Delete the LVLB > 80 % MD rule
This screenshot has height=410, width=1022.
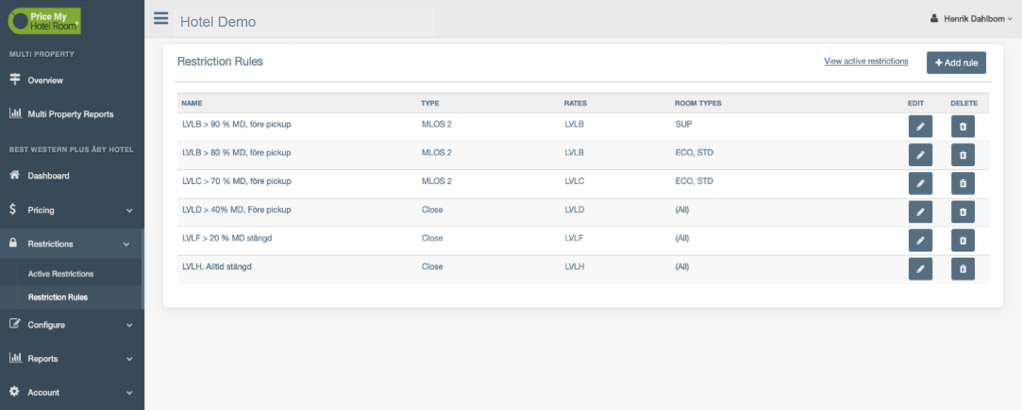tap(962, 155)
